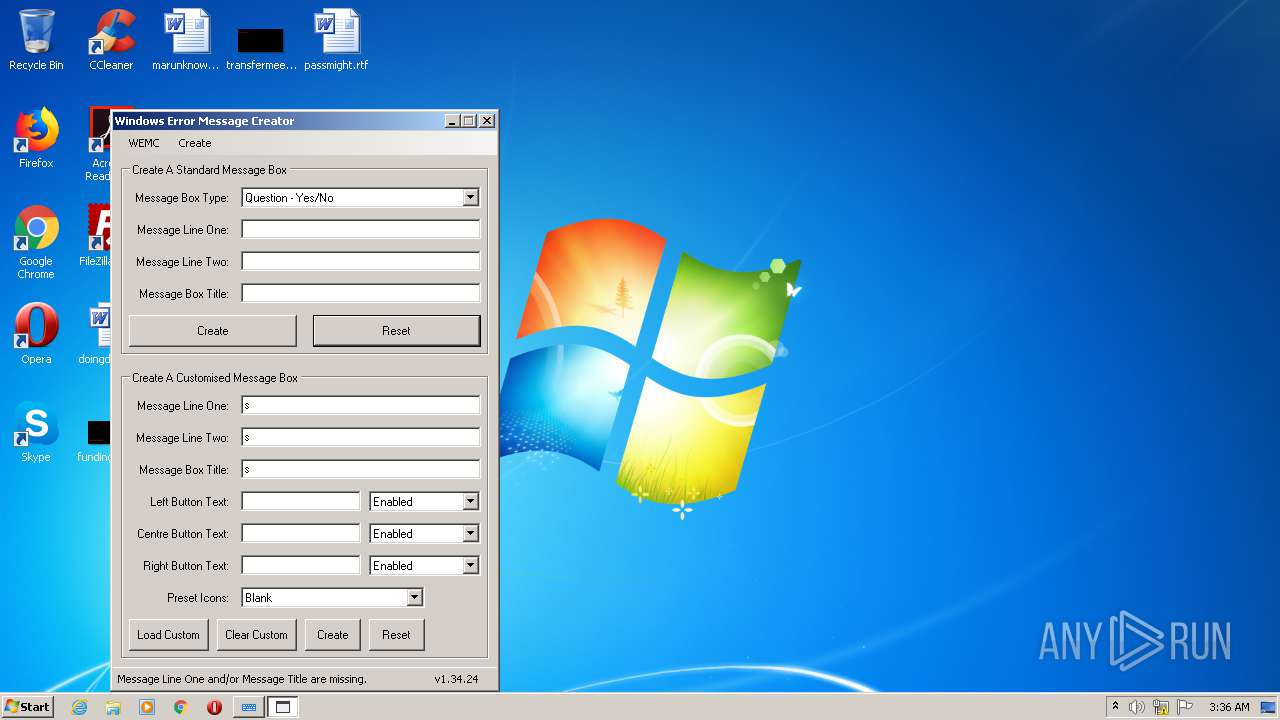The height and width of the screenshot is (720, 1280).
Task: Click the Clear Custom button
Action: [x=256, y=635]
